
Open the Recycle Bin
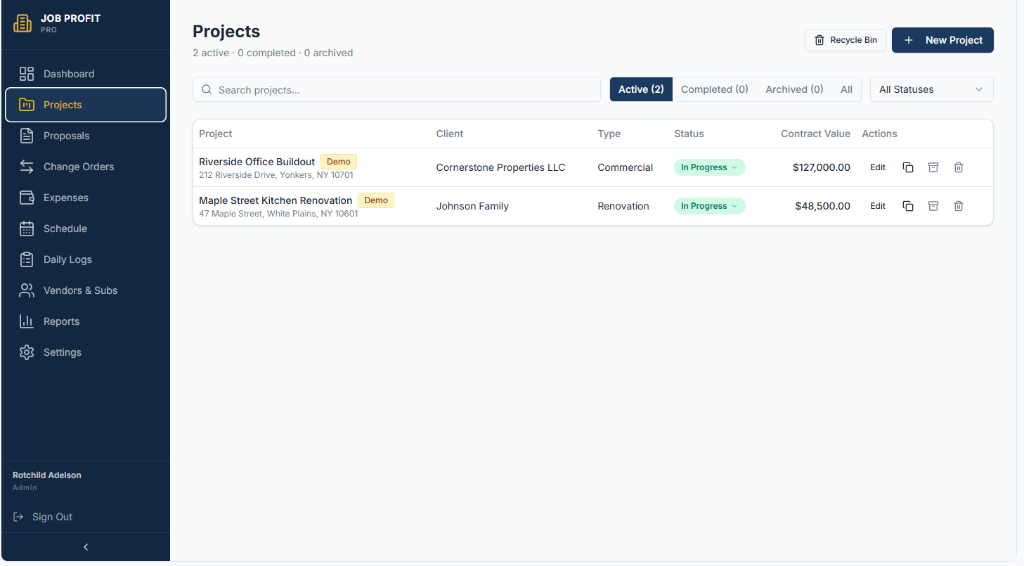point(845,40)
